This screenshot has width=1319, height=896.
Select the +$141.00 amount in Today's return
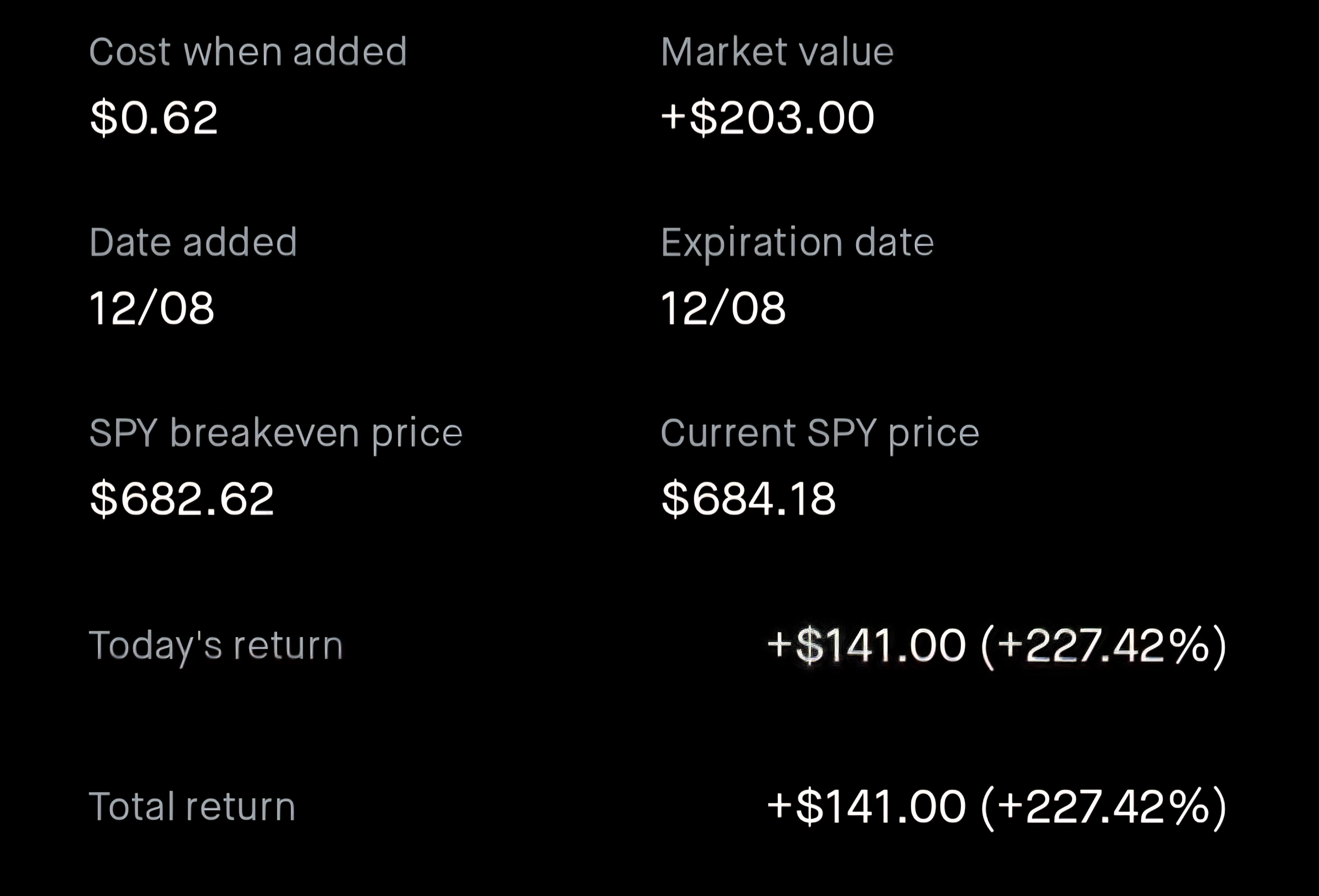(866, 646)
